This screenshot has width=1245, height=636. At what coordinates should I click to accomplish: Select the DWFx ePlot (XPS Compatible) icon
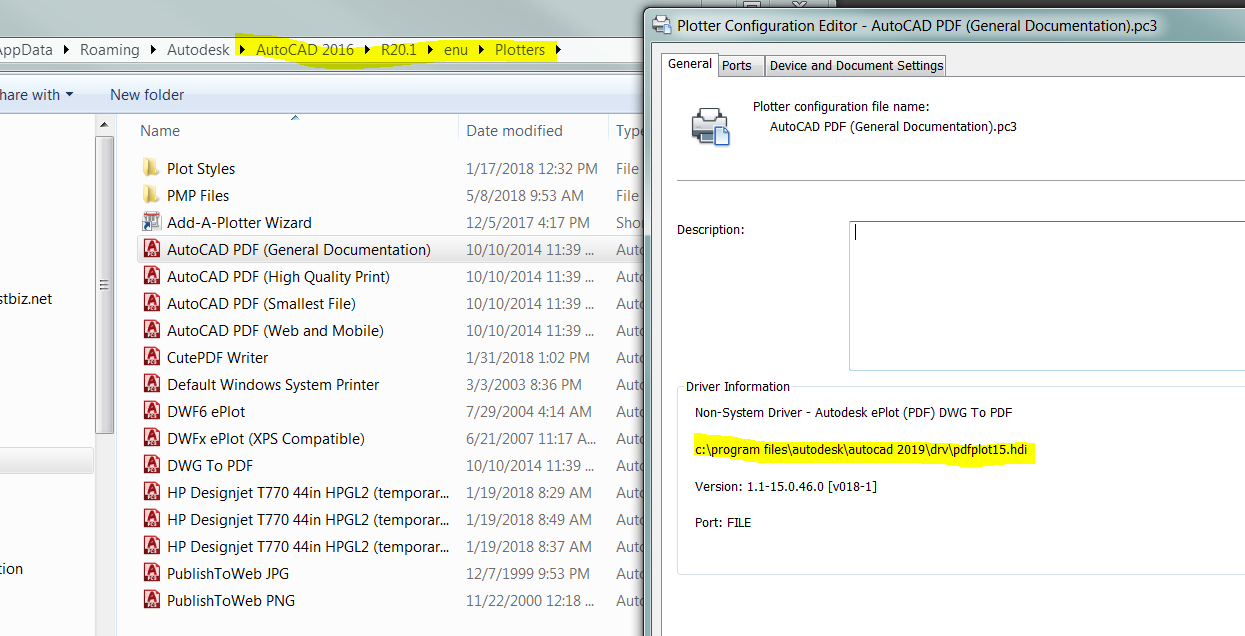153,438
